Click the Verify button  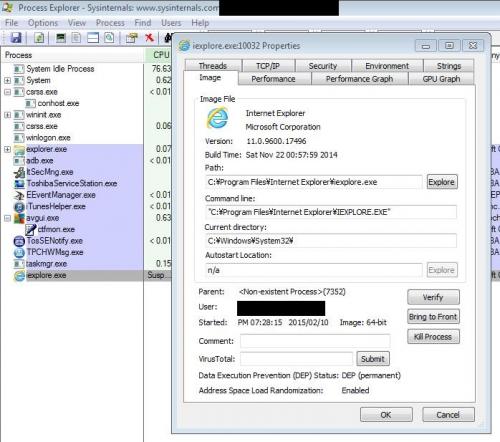433,297
